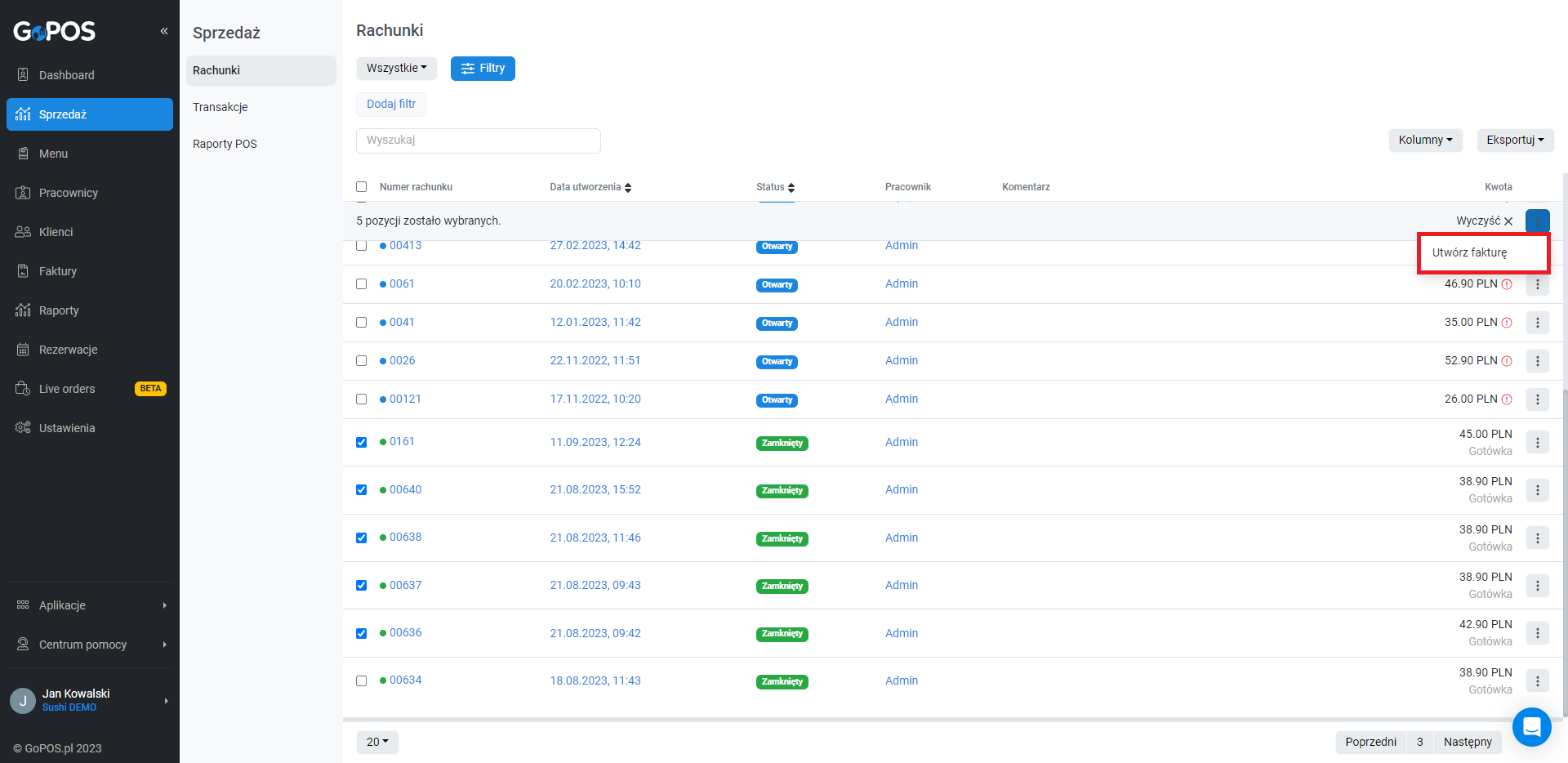Check the box for receipt 0026
1568x763 pixels.
(x=362, y=361)
